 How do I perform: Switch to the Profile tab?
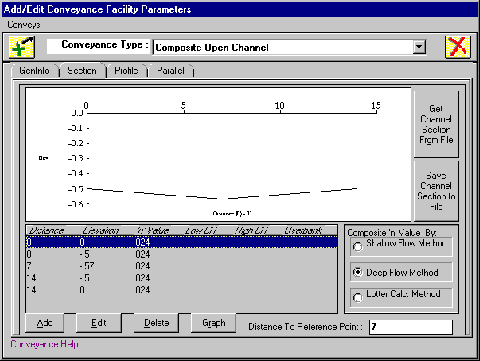126,71
